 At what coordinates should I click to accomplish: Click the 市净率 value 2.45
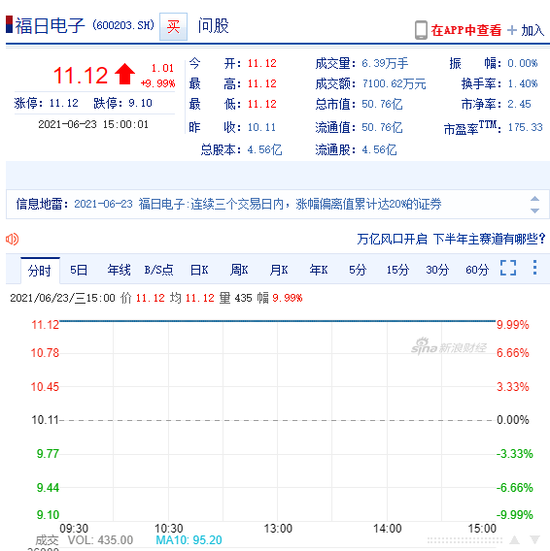coord(519,104)
